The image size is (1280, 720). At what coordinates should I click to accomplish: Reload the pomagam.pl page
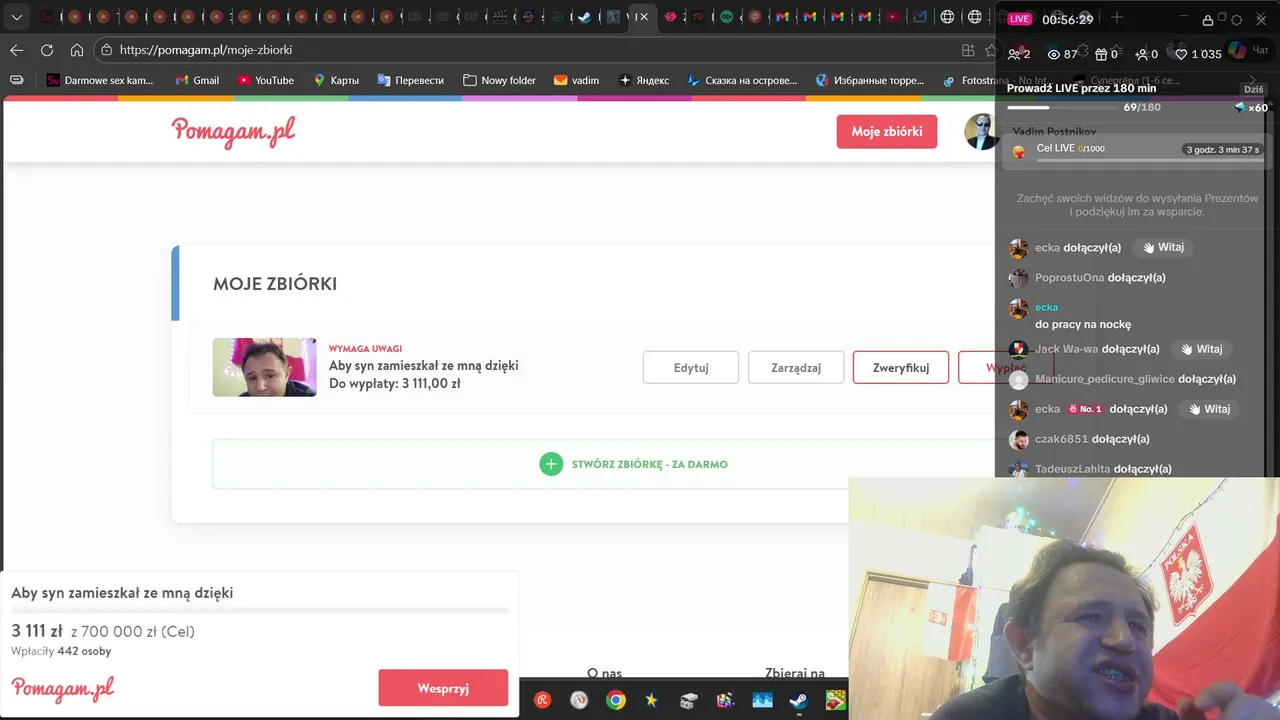[47, 50]
